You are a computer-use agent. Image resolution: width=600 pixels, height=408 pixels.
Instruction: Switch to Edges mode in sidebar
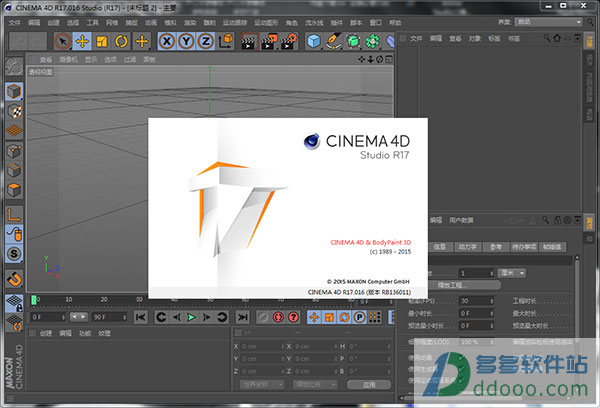pos(14,170)
